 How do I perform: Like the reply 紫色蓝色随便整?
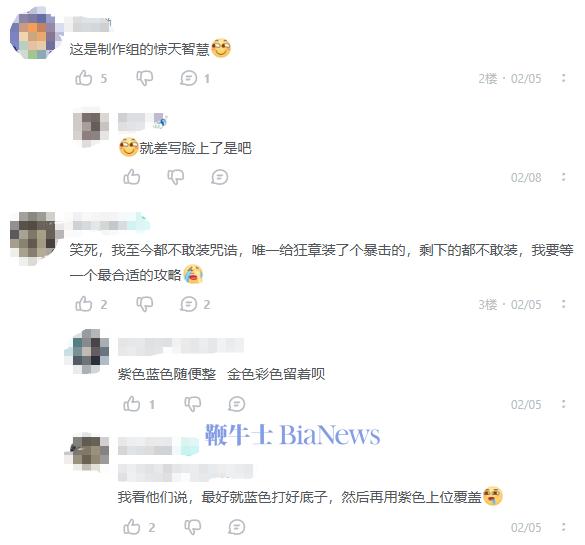tap(132, 404)
